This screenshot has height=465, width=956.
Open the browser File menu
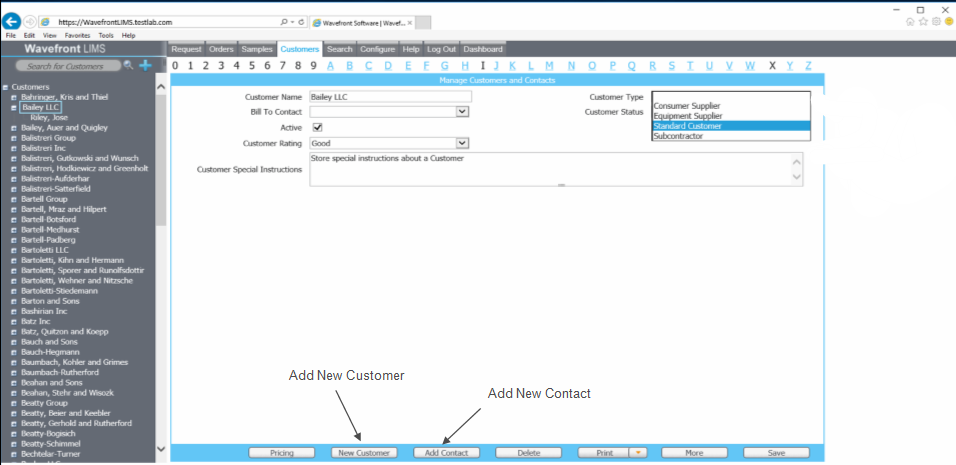pos(10,36)
